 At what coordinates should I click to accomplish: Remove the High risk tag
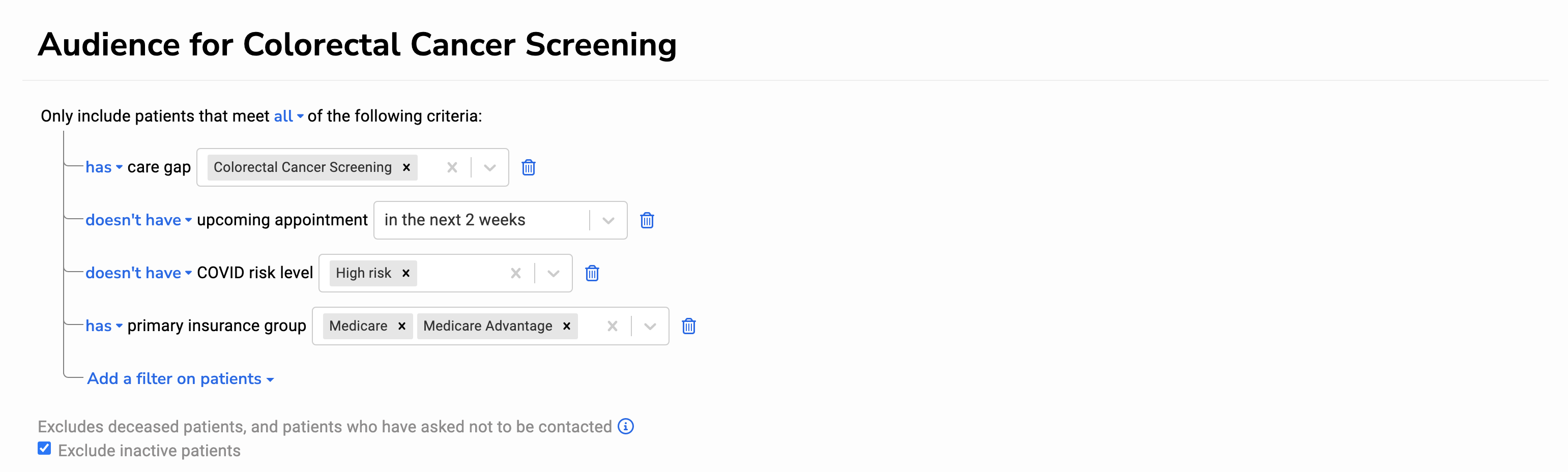pyautogui.click(x=406, y=273)
